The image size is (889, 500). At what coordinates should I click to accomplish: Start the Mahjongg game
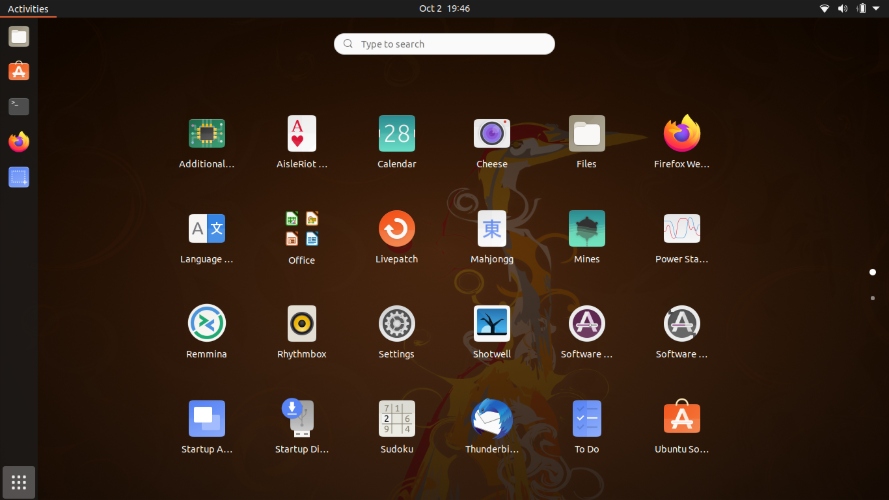(492, 228)
